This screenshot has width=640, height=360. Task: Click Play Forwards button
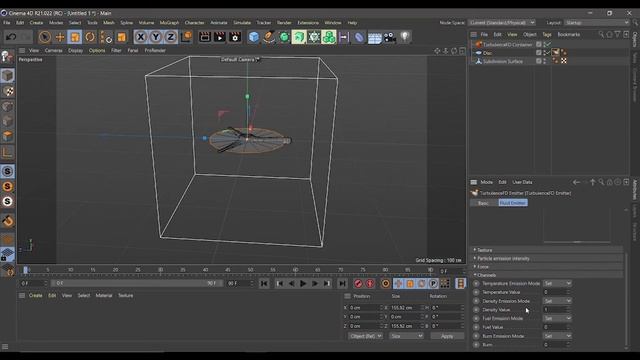(x=303, y=283)
